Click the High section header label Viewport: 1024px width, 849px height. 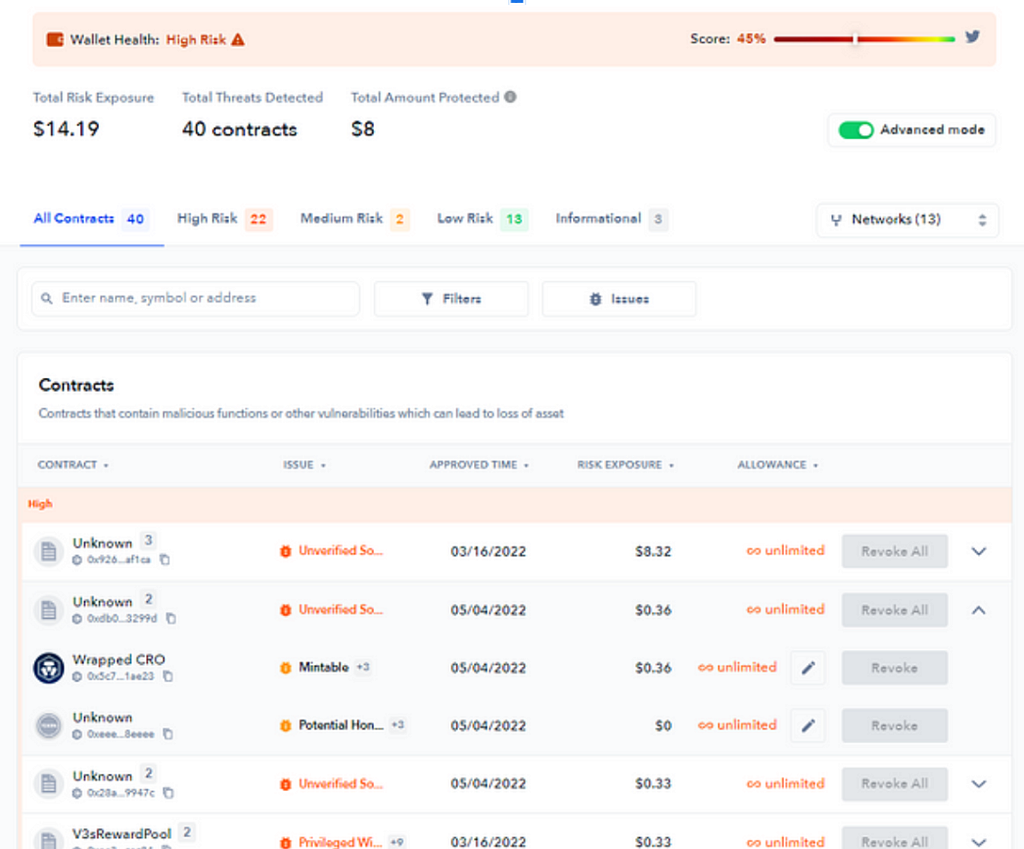tap(40, 504)
